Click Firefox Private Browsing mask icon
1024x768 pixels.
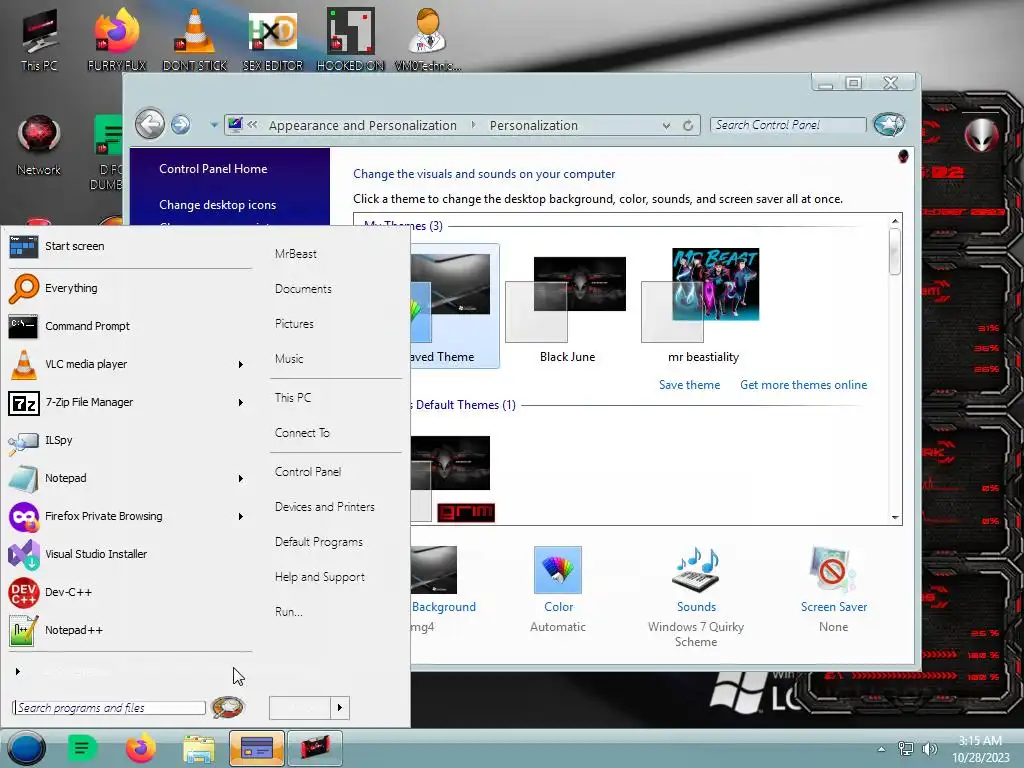[x=24, y=517]
